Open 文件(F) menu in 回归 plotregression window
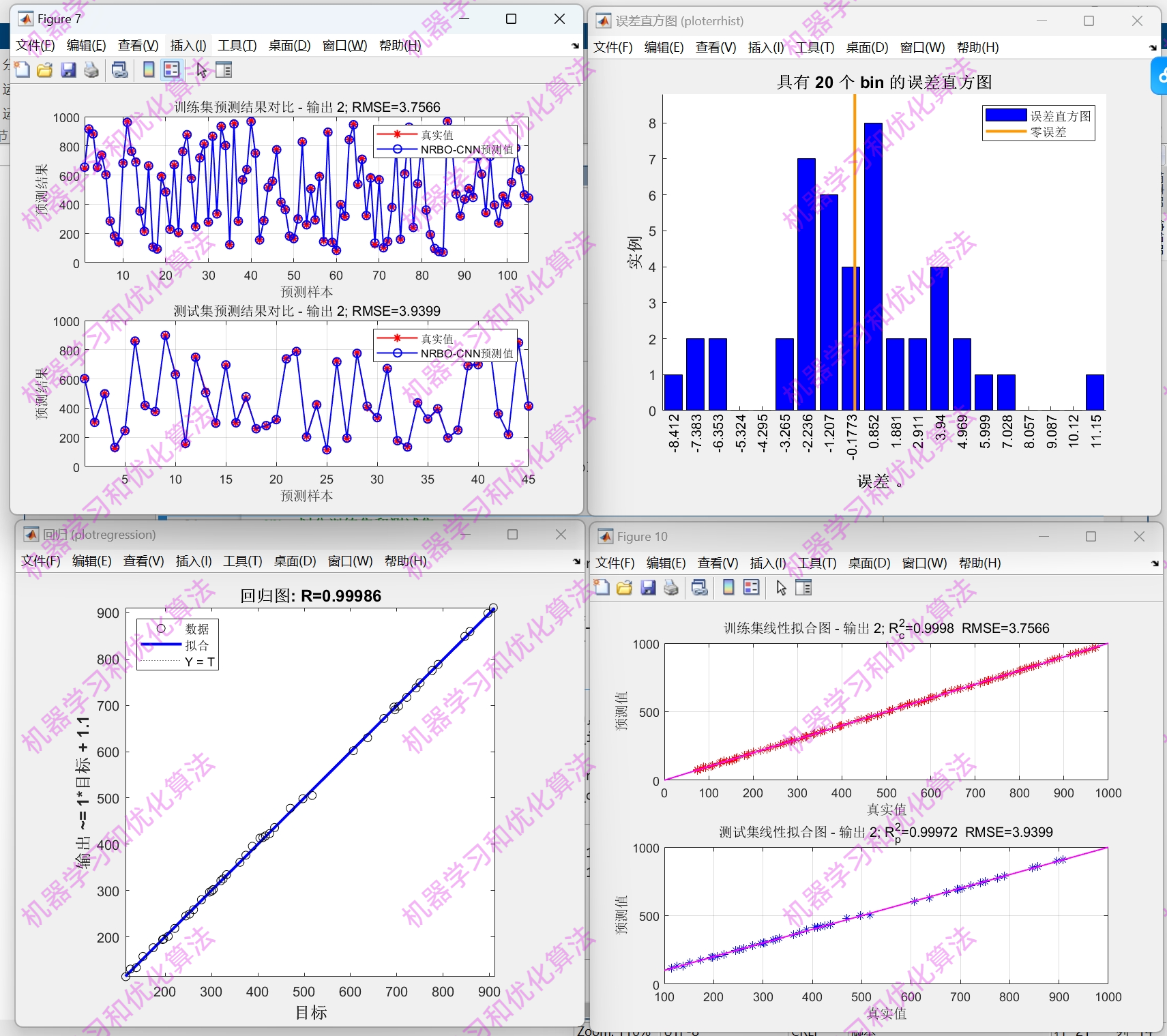This screenshot has width=1167, height=1036. coord(41,561)
